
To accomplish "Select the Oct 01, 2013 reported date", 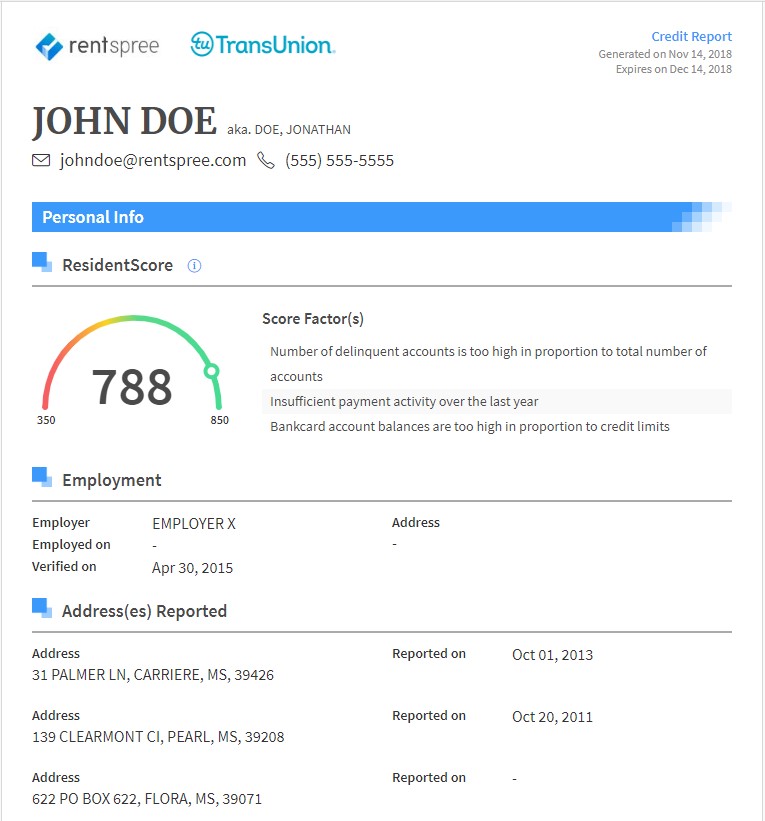I will click(x=552, y=655).
